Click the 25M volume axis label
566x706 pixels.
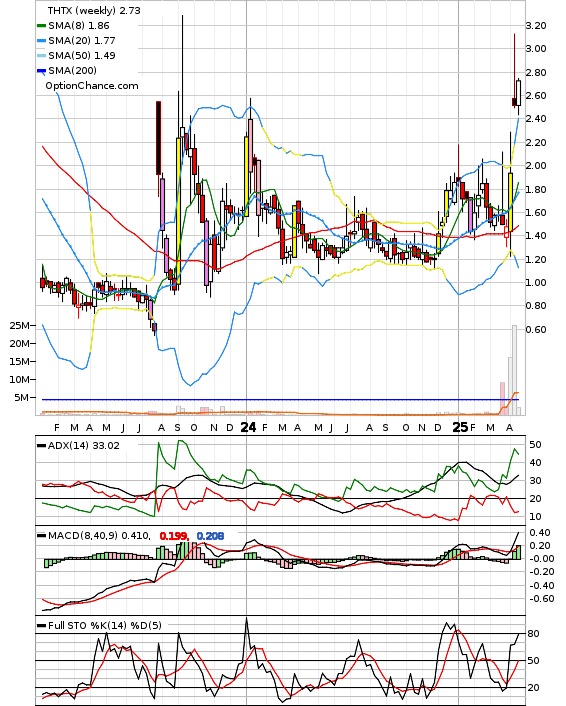20,326
